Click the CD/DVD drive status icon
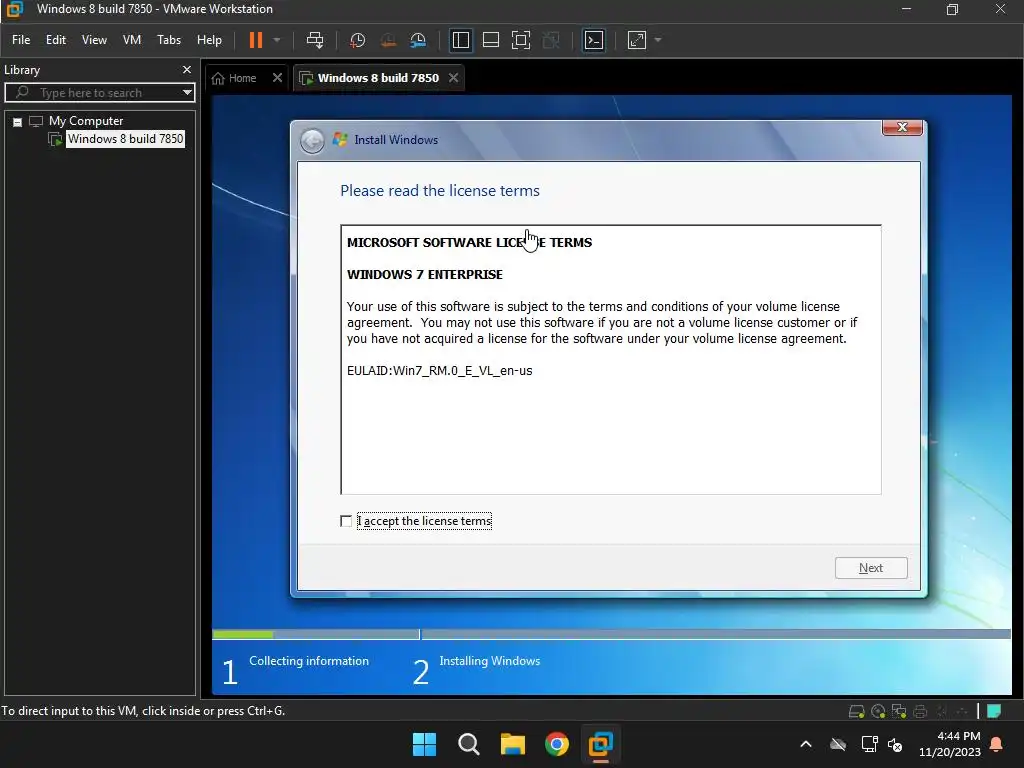Screen dimensions: 1024x768 [x=878, y=711]
